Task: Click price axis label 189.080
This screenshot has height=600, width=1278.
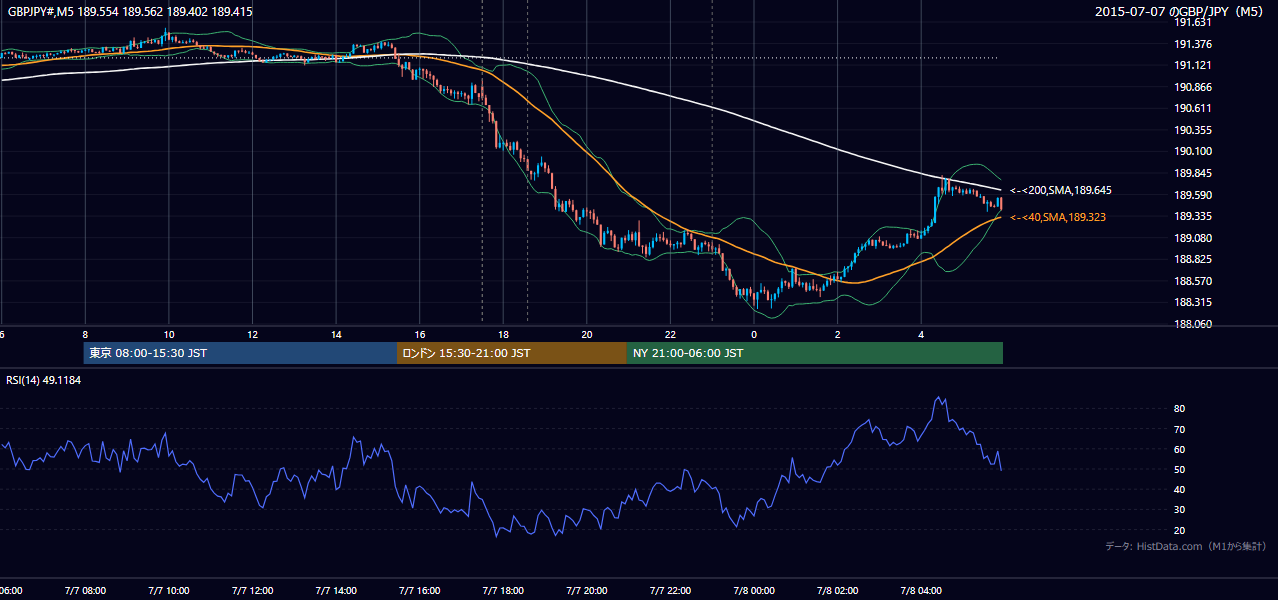Action: point(1193,238)
